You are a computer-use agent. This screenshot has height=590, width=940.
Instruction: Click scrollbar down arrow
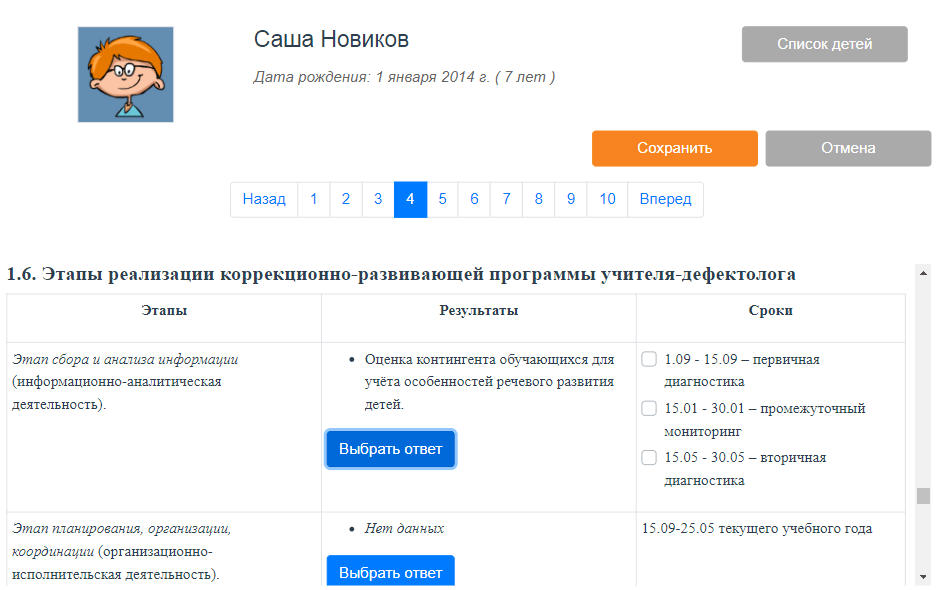pyautogui.click(x=923, y=577)
